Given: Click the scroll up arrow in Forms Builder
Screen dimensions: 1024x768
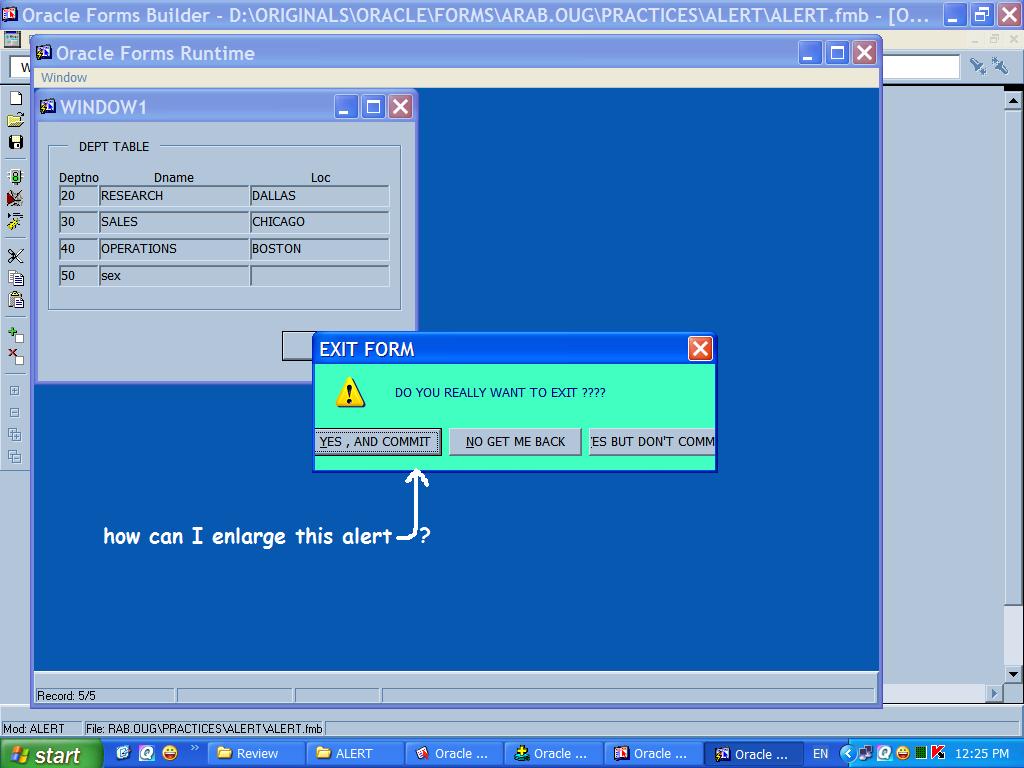Looking at the screenshot, I should (x=1013, y=100).
